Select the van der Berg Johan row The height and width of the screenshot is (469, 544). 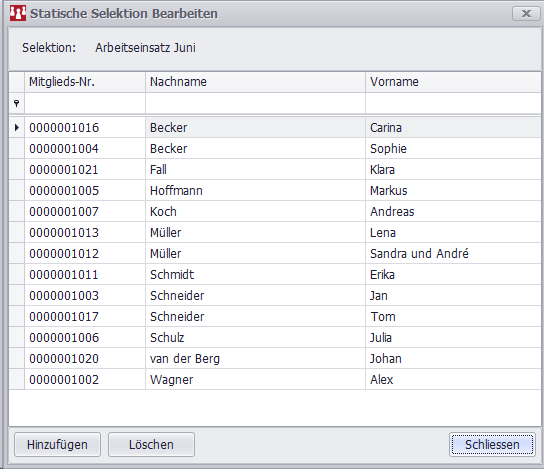tap(275, 358)
